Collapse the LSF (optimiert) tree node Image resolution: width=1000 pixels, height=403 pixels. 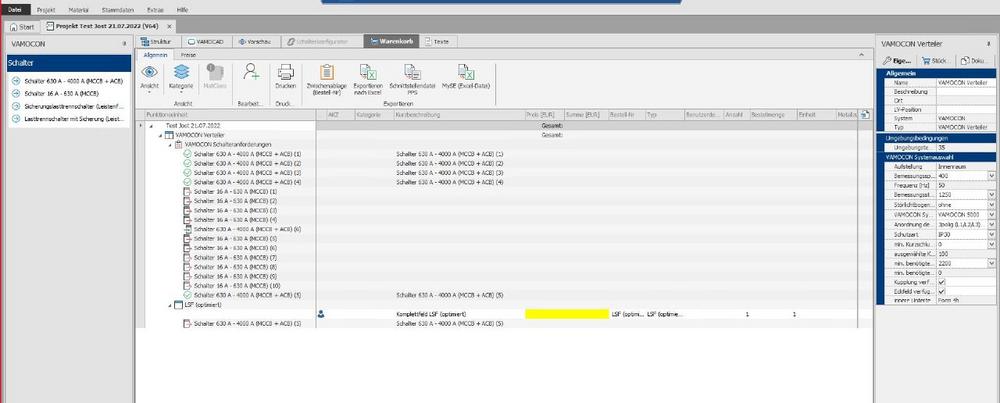pyautogui.click(x=170, y=305)
